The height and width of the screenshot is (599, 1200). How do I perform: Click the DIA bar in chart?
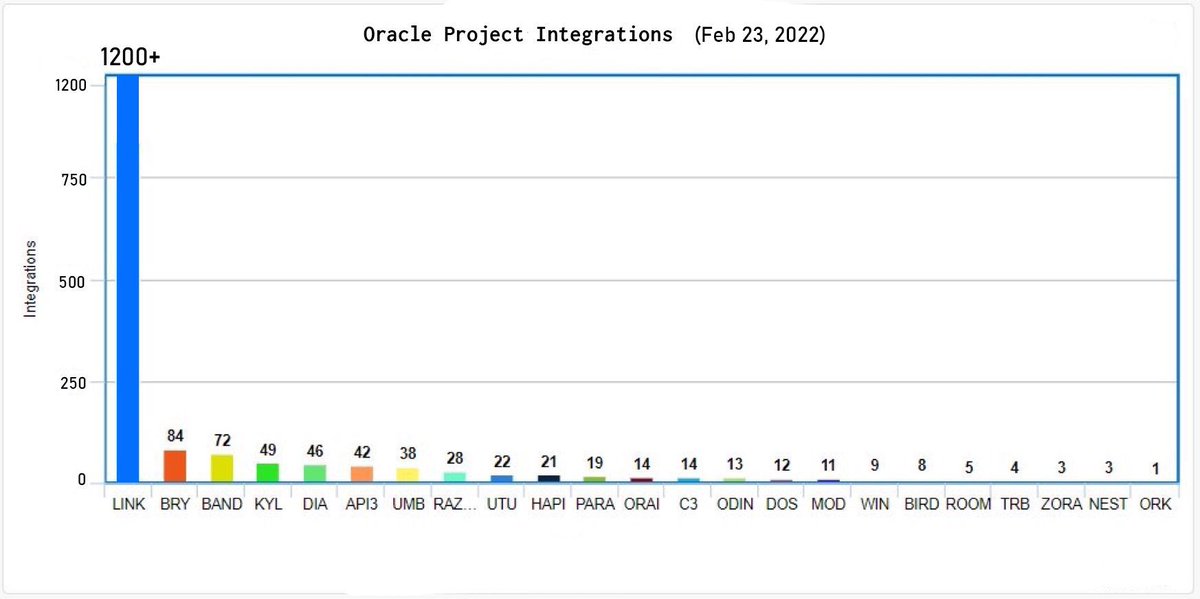(315, 474)
